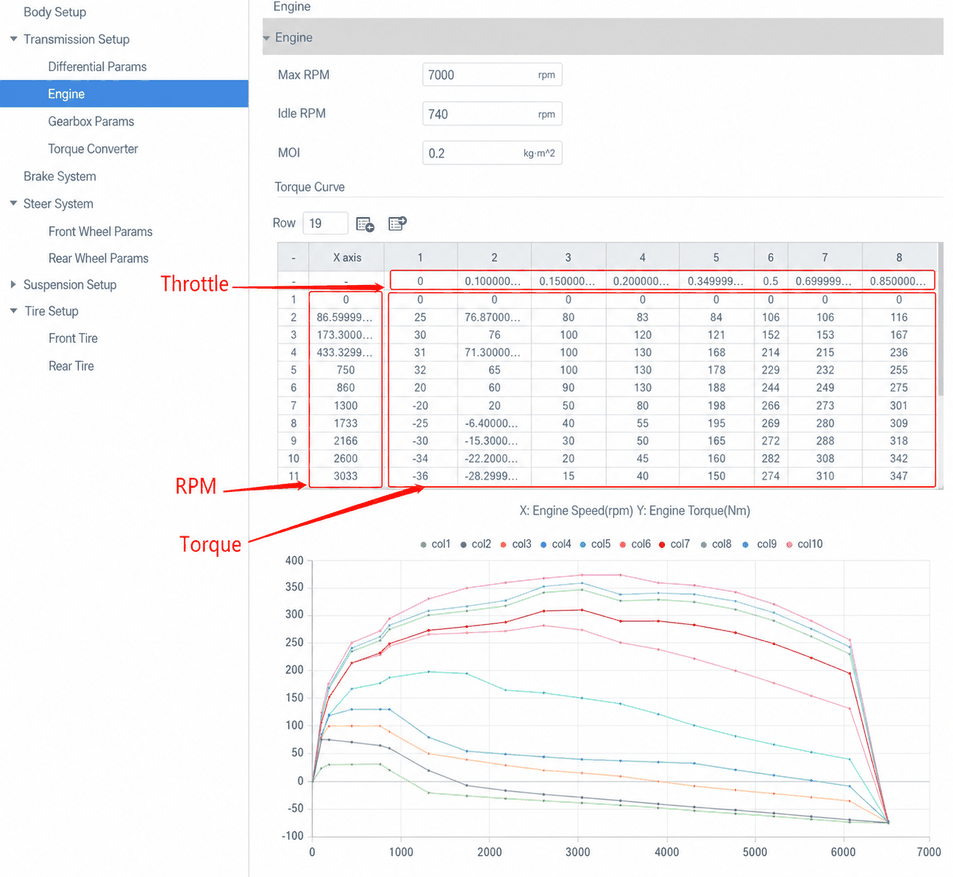The image size is (953, 877).
Task: Click the Idle RPM field showing 740
Action: coord(492,114)
